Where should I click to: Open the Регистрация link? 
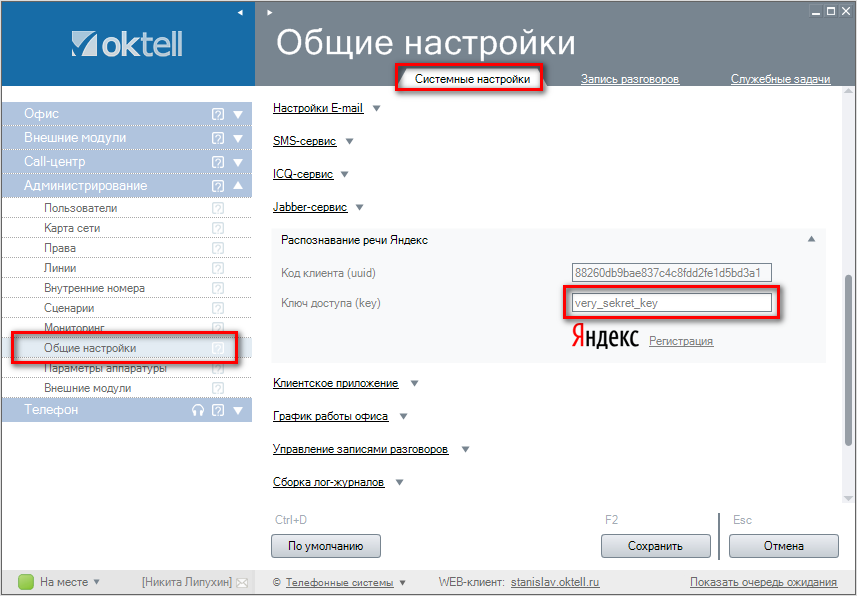pyautogui.click(x=681, y=341)
